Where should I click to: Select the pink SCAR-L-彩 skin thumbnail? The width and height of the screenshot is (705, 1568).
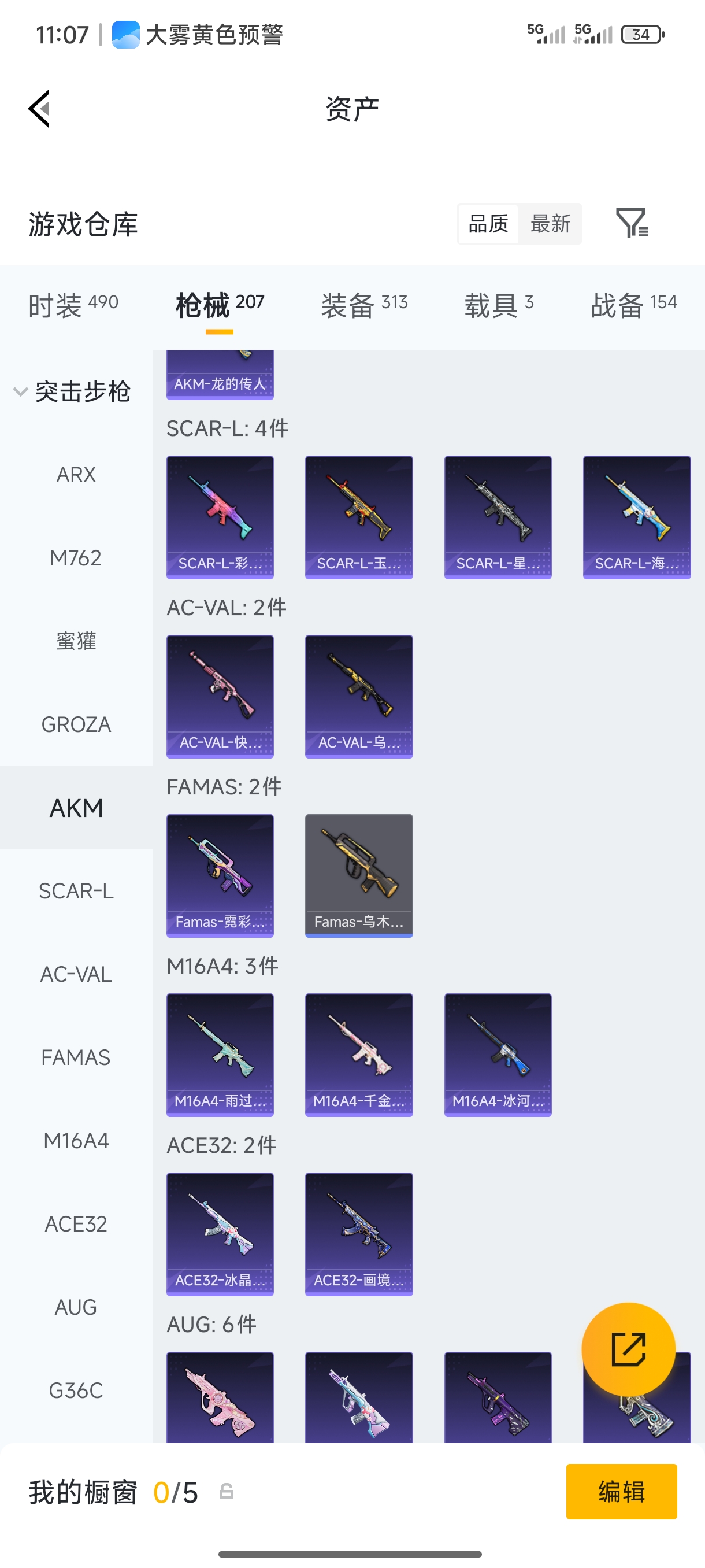tap(220, 517)
